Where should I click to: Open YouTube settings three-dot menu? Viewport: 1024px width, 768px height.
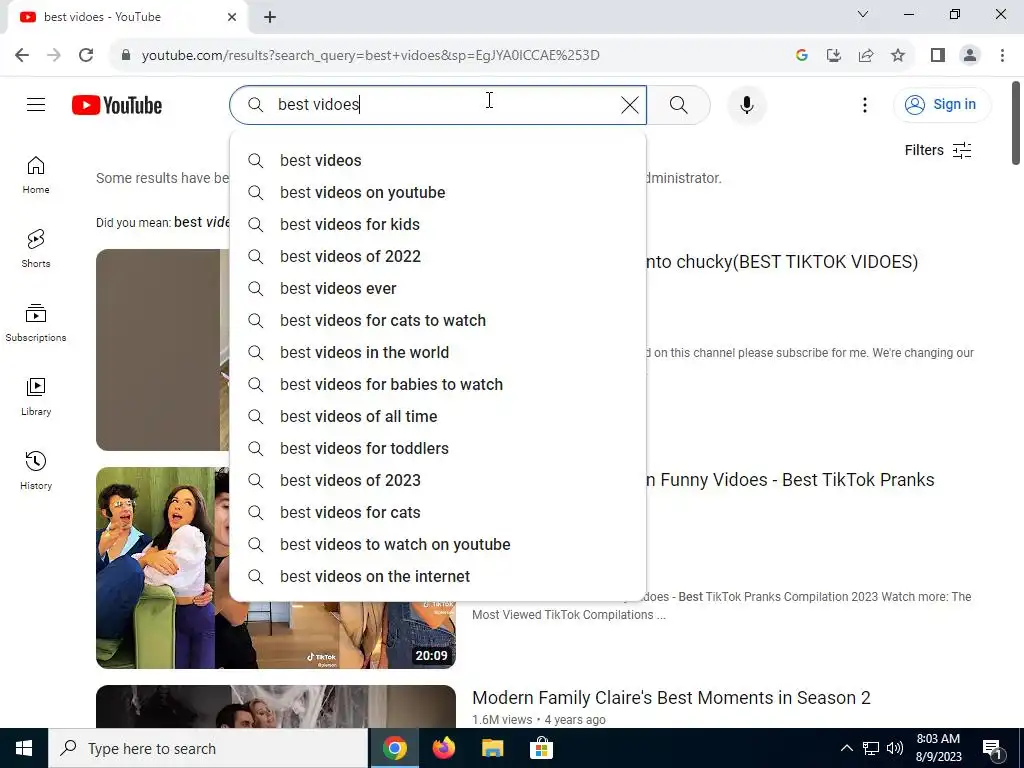(865, 104)
